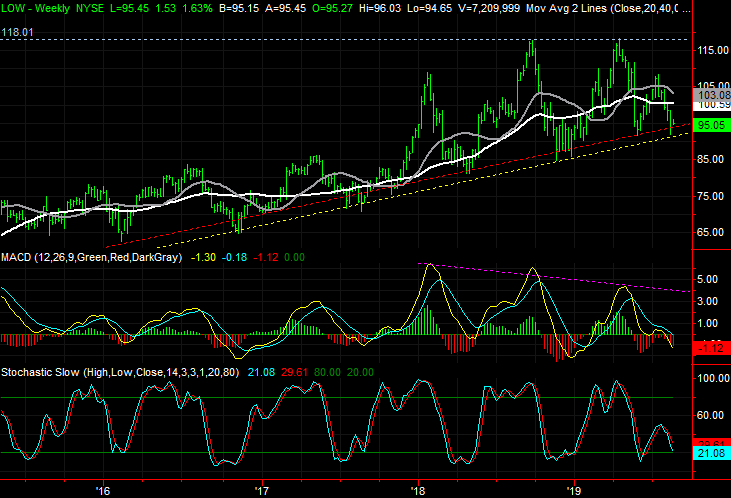The height and width of the screenshot is (498, 731).
Task: Click the 100.00 stochastic axis label
Action: point(712,379)
